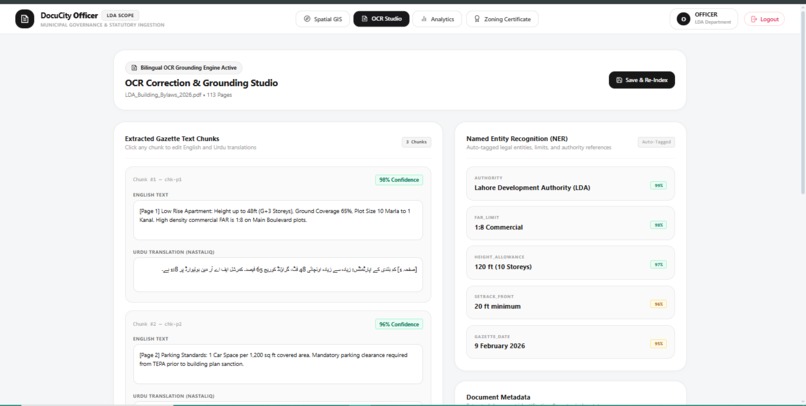The height and width of the screenshot is (406, 806).
Task: Select the 120 ft (10 Storeys) entity
Action: (x=570, y=263)
